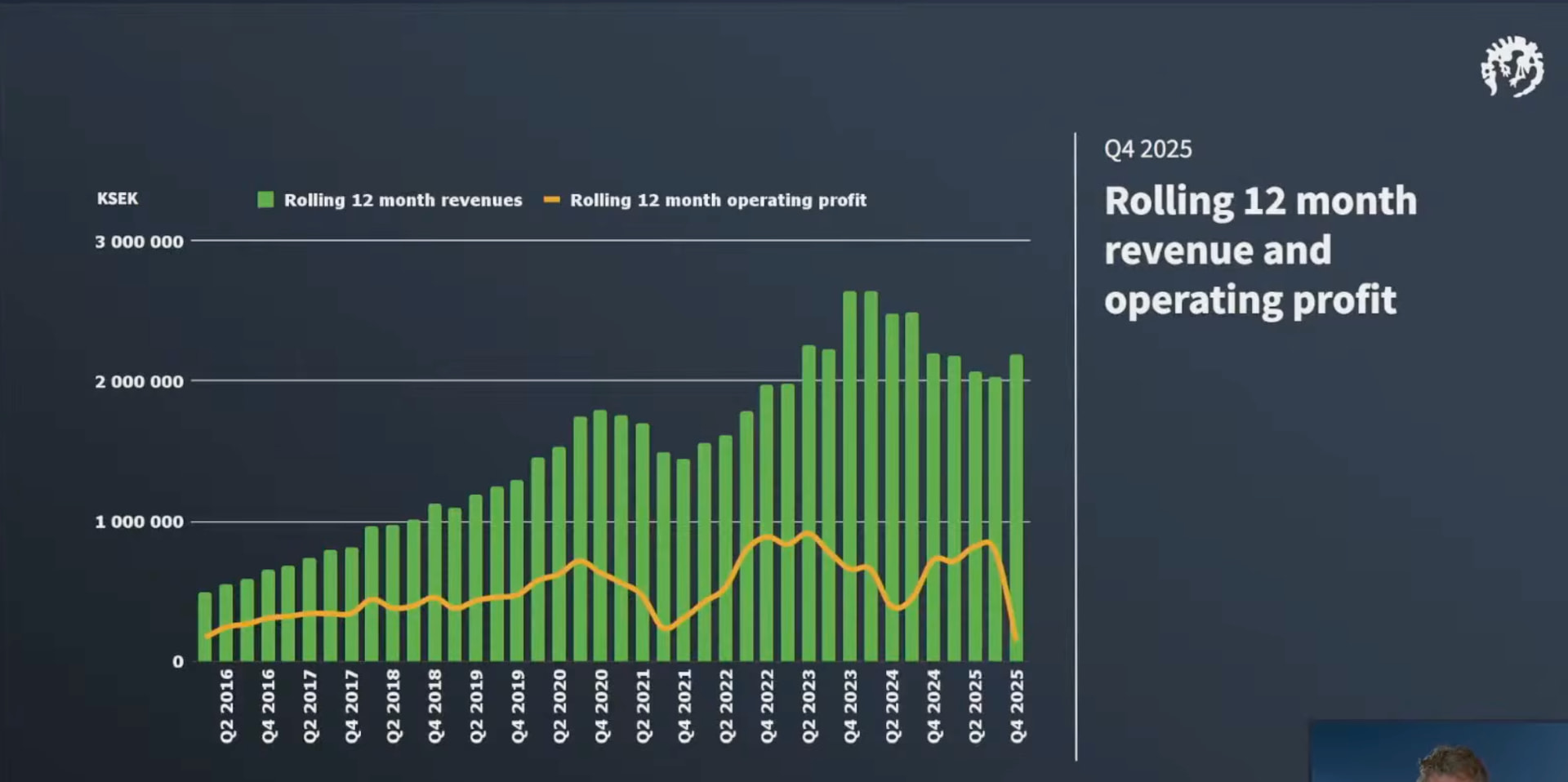The width and height of the screenshot is (1568, 782).
Task: Select the 'Rolling 12 month operating profit' legend label
Action: pos(718,200)
